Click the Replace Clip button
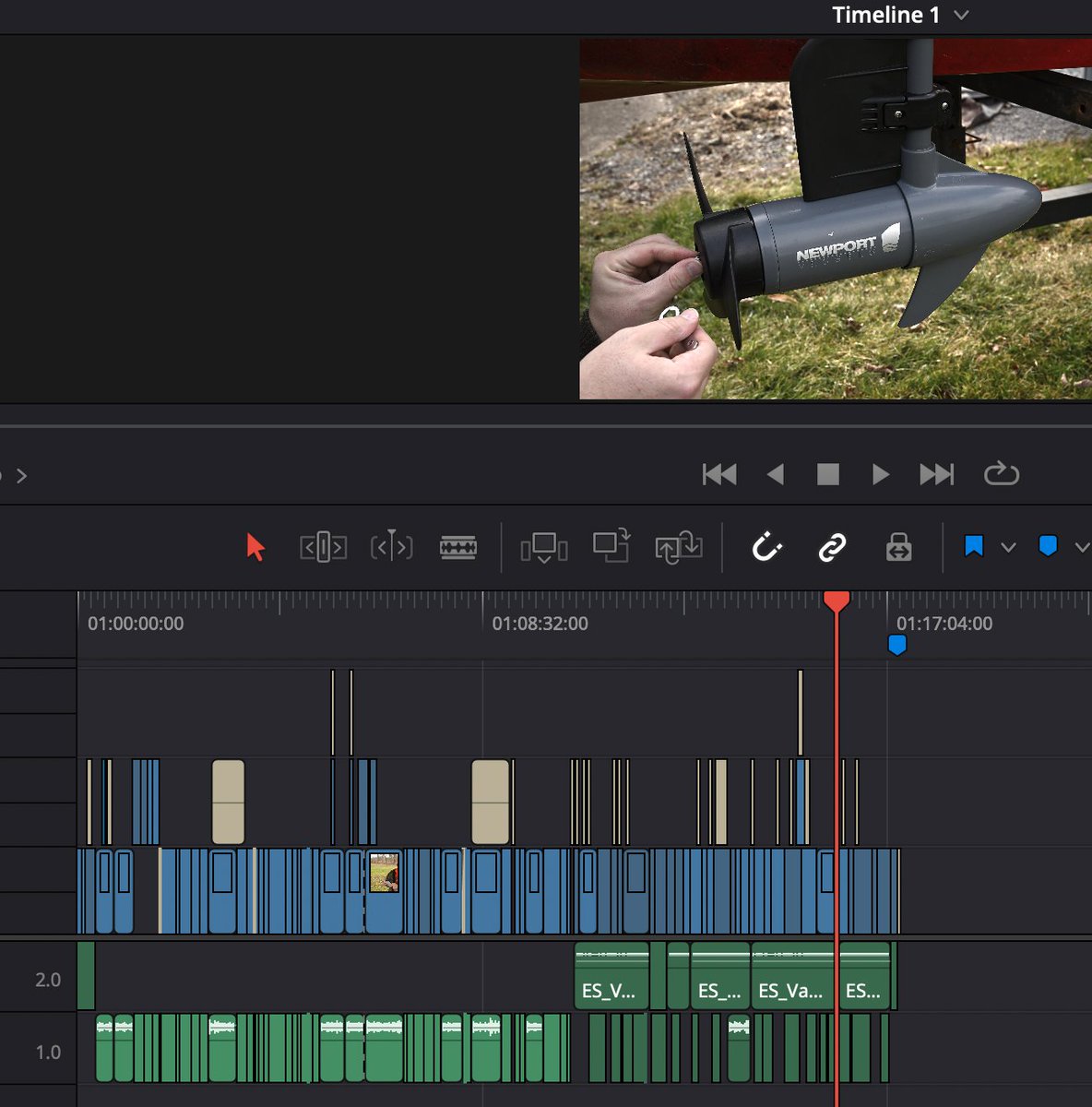Viewport: 1092px width, 1107px height. tap(678, 546)
